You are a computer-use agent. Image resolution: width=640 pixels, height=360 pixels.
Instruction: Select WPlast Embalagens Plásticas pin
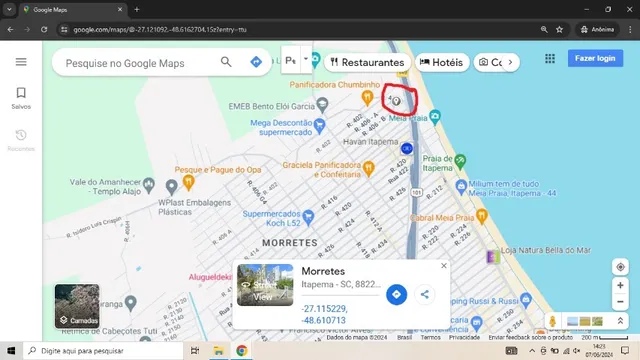point(171,187)
